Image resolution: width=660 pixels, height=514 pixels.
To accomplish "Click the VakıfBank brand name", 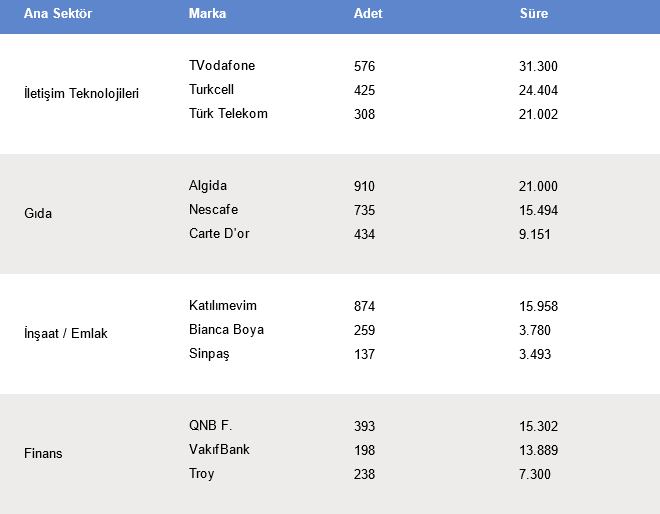I will coord(219,450).
